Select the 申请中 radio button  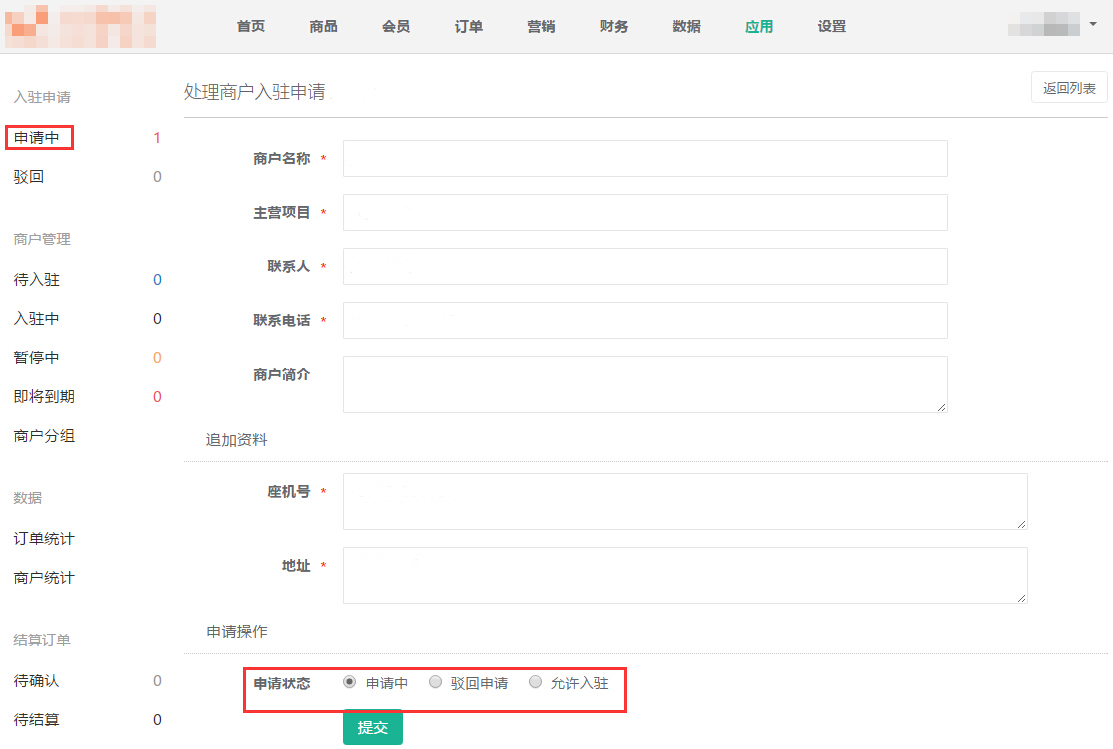[x=349, y=683]
